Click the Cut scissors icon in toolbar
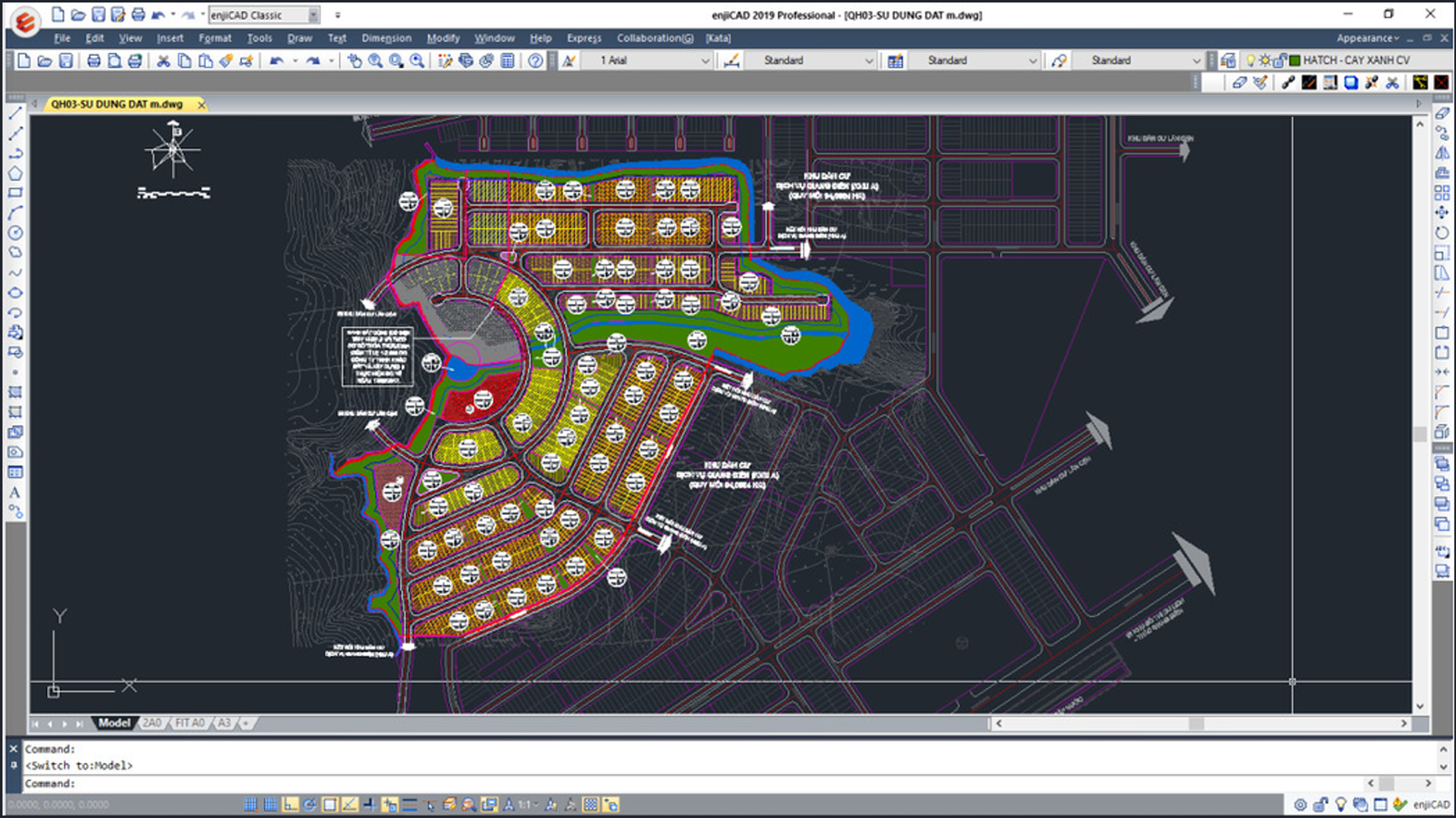Image resolution: width=1456 pixels, height=818 pixels. tap(164, 61)
